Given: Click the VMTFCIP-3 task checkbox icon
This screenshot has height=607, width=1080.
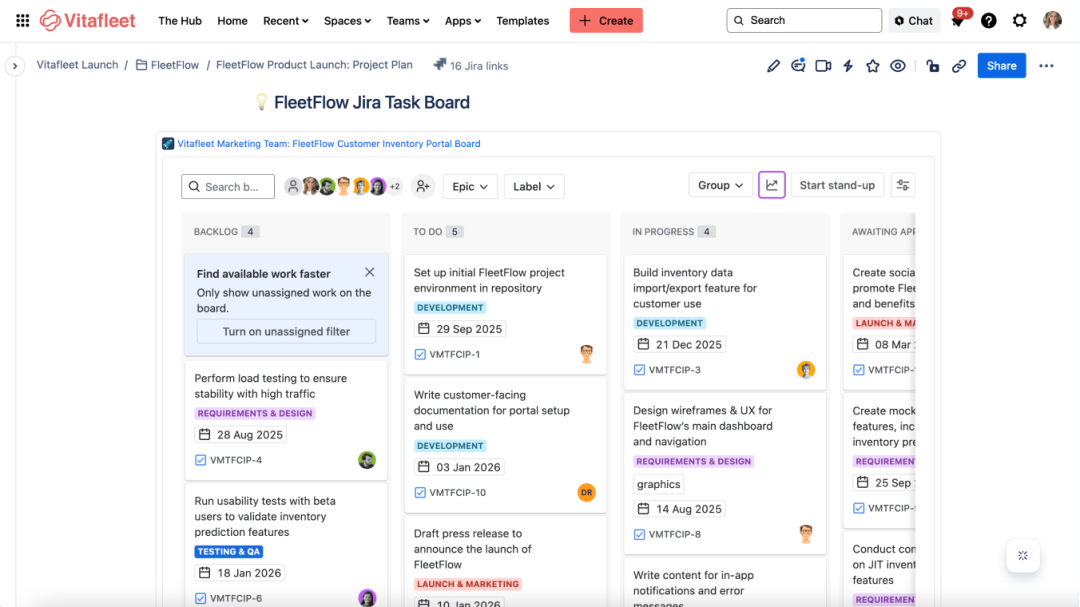Looking at the screenshot, I should (639, 370).
